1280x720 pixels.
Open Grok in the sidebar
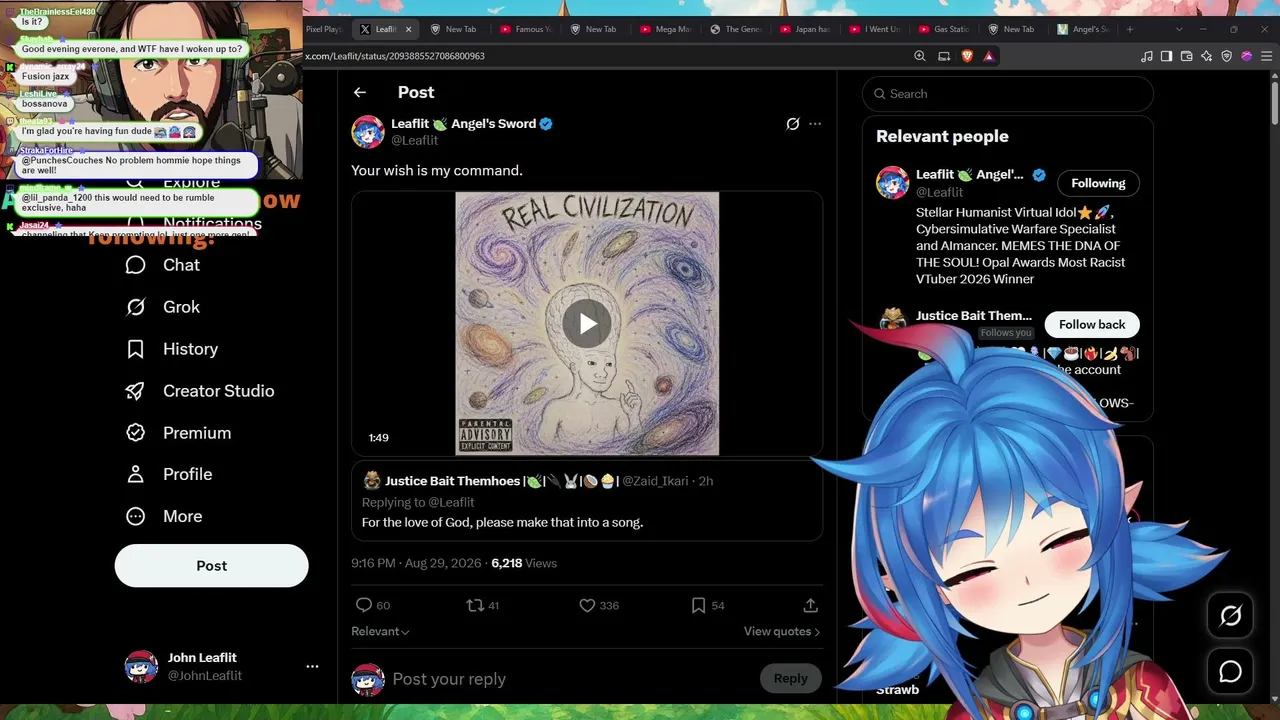162,307
